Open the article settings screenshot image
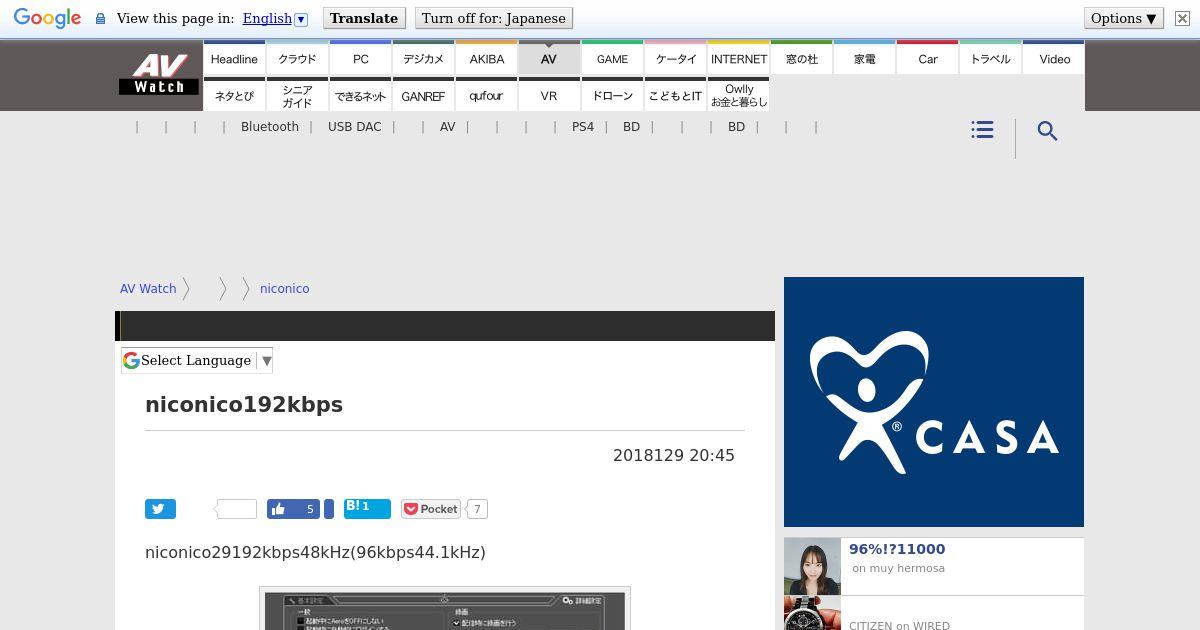The image size is (1200, 630). 445,609
